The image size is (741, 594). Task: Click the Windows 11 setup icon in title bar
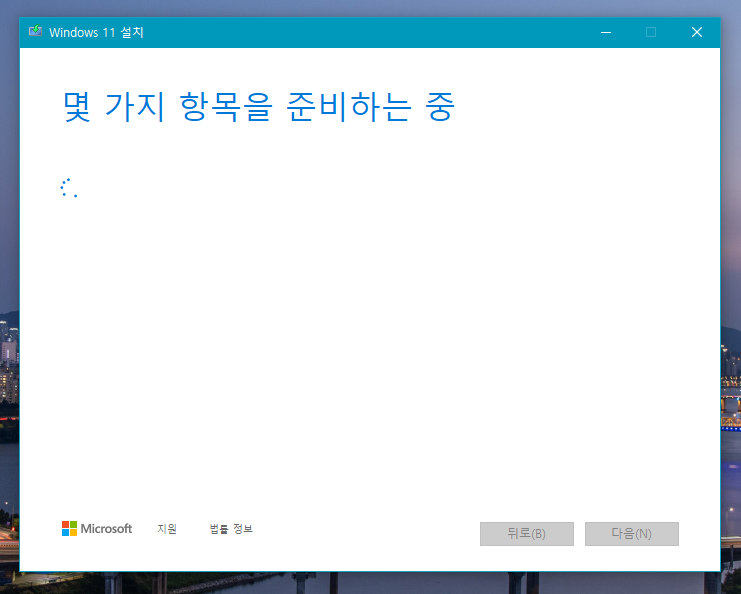(x=35, y=31)
